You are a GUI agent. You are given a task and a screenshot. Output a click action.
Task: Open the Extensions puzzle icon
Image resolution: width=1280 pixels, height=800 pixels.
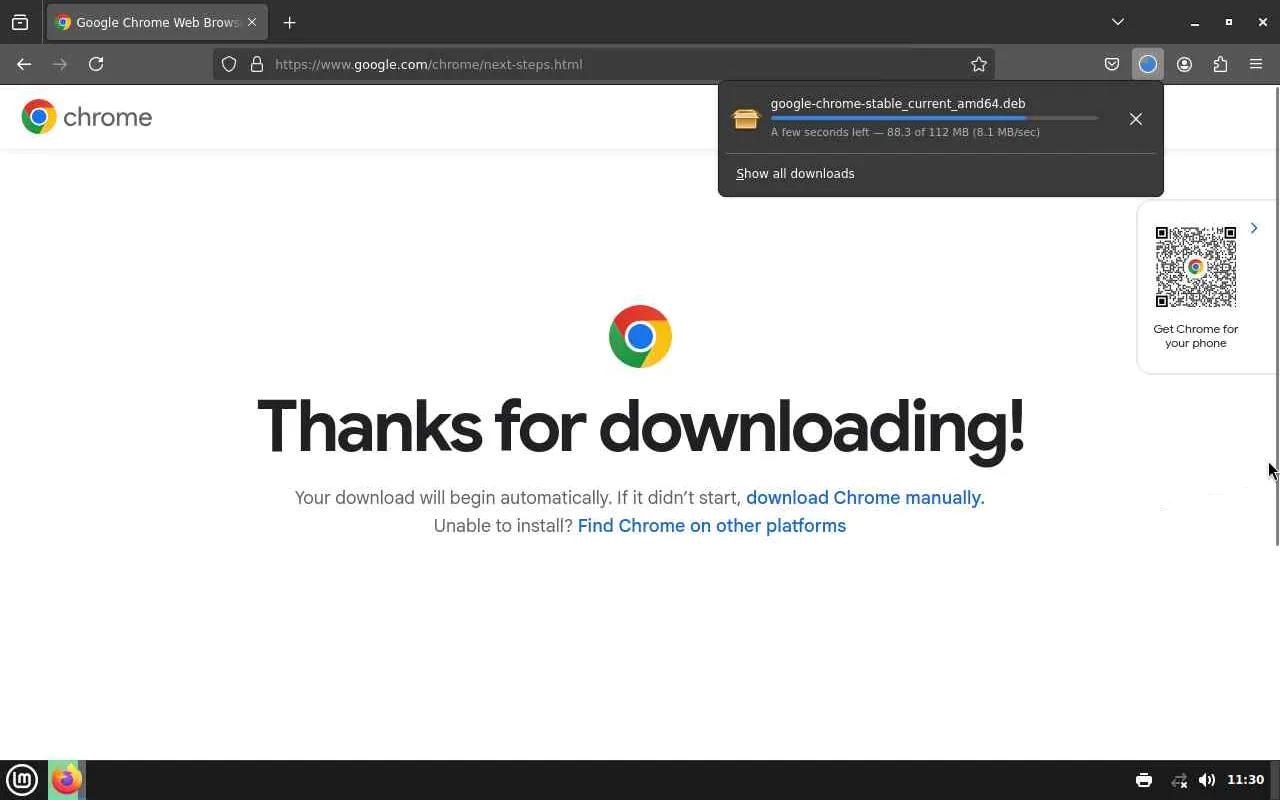tap(1220, 64)
